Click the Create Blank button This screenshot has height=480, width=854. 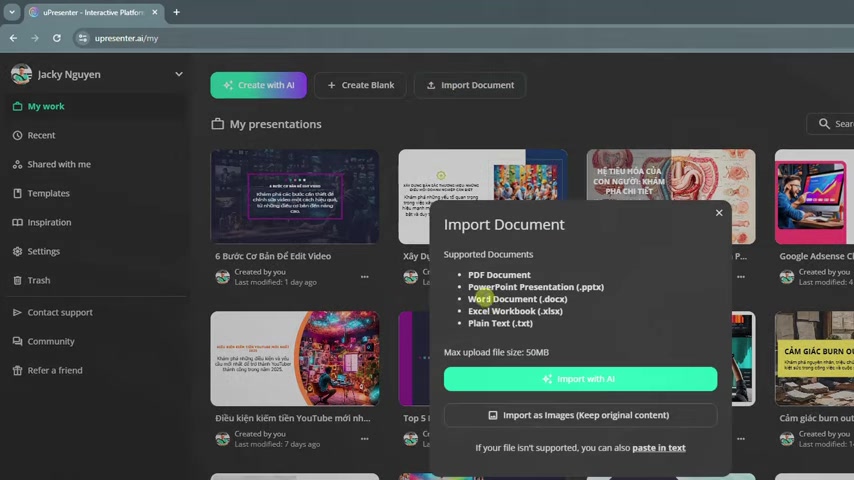pyautogui.click(x=361, y=85)
